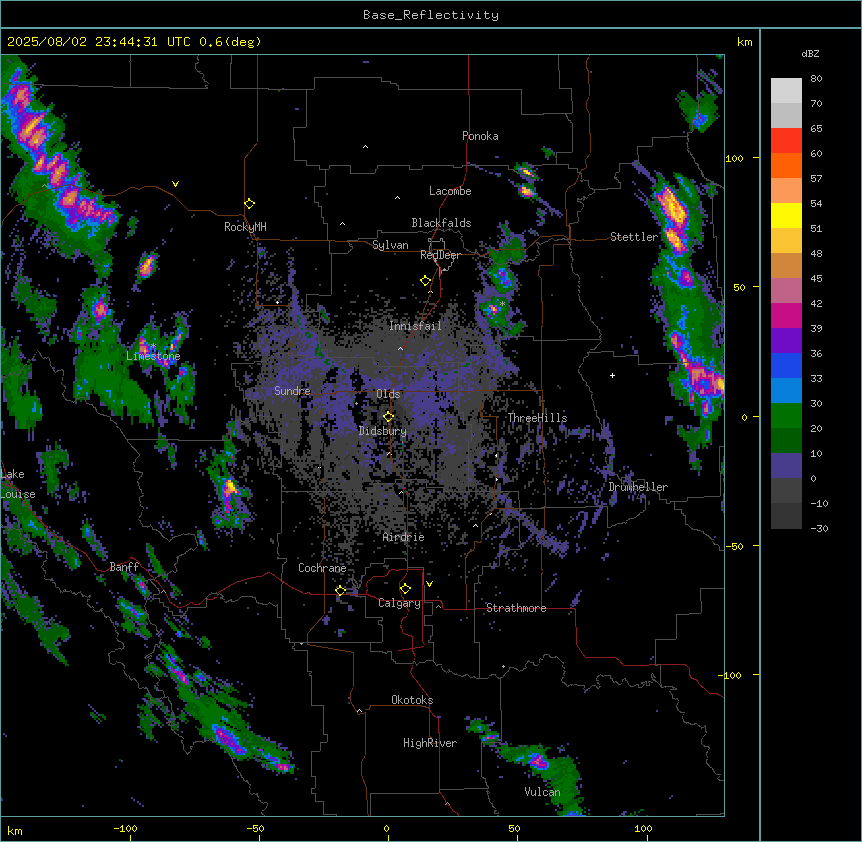The width and height of the screenshot is (862, 842).
Task: Click the white plus marker north of Drumheller
Action: pyautogui.click(x=612, y=375)
